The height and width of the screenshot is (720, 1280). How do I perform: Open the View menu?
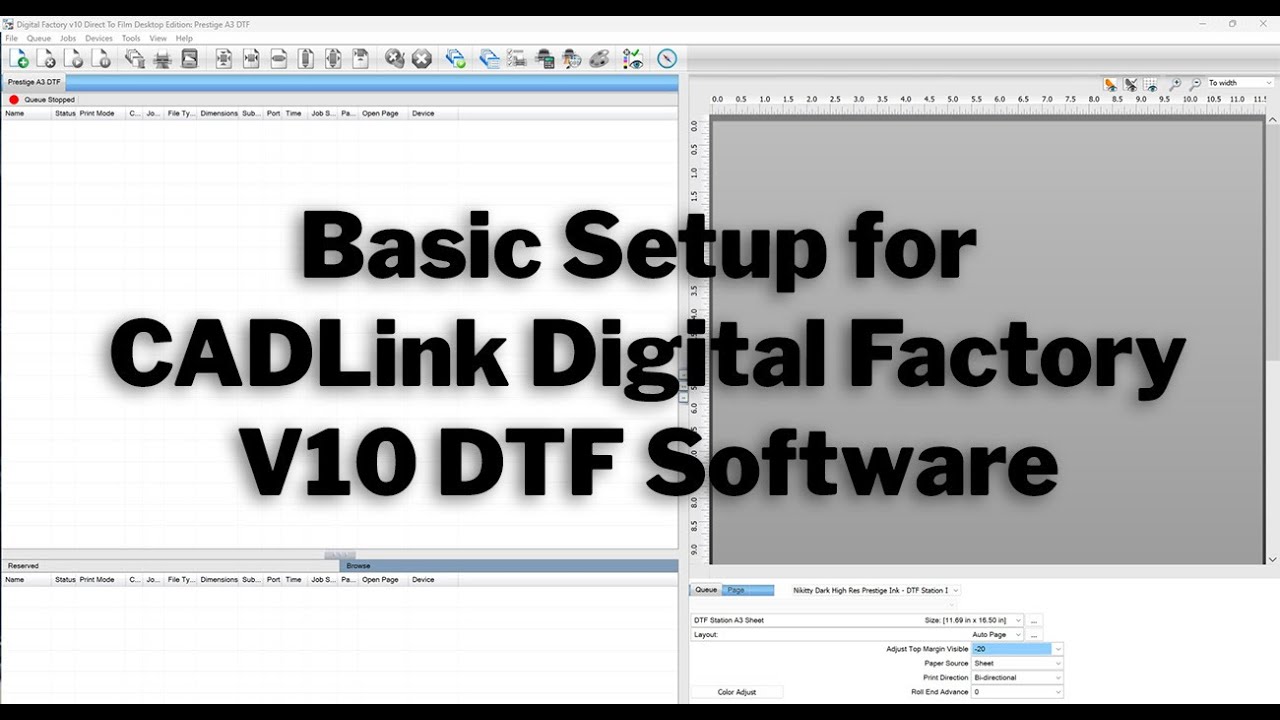point(158,38)
